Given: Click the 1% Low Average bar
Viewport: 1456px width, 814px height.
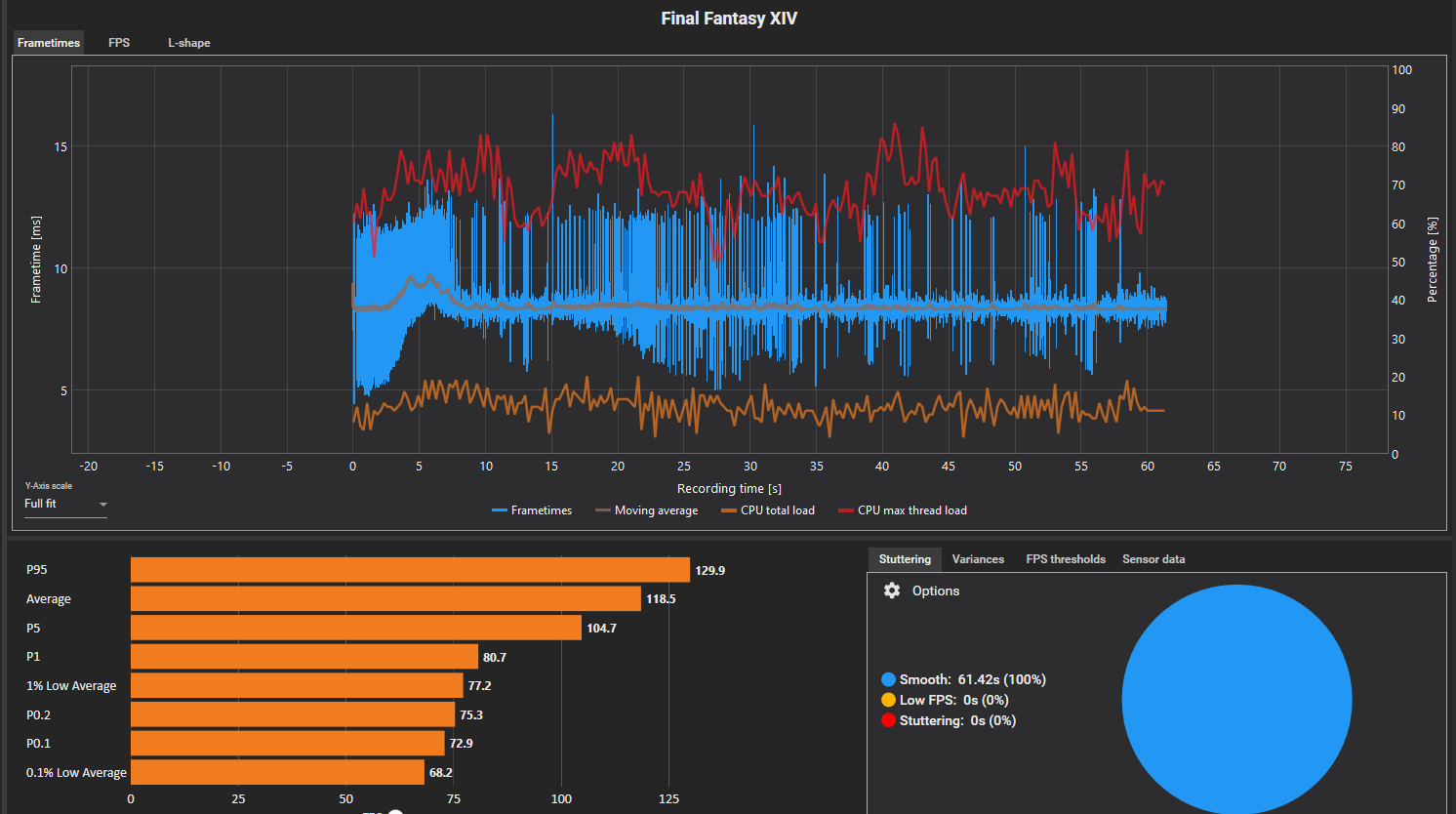Looking at the screenshot, I should coord(297,685).
